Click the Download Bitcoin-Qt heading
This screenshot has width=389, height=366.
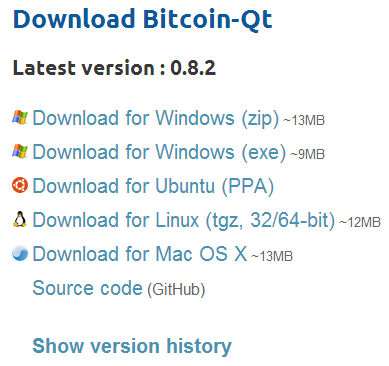click(x=143, y=19)
